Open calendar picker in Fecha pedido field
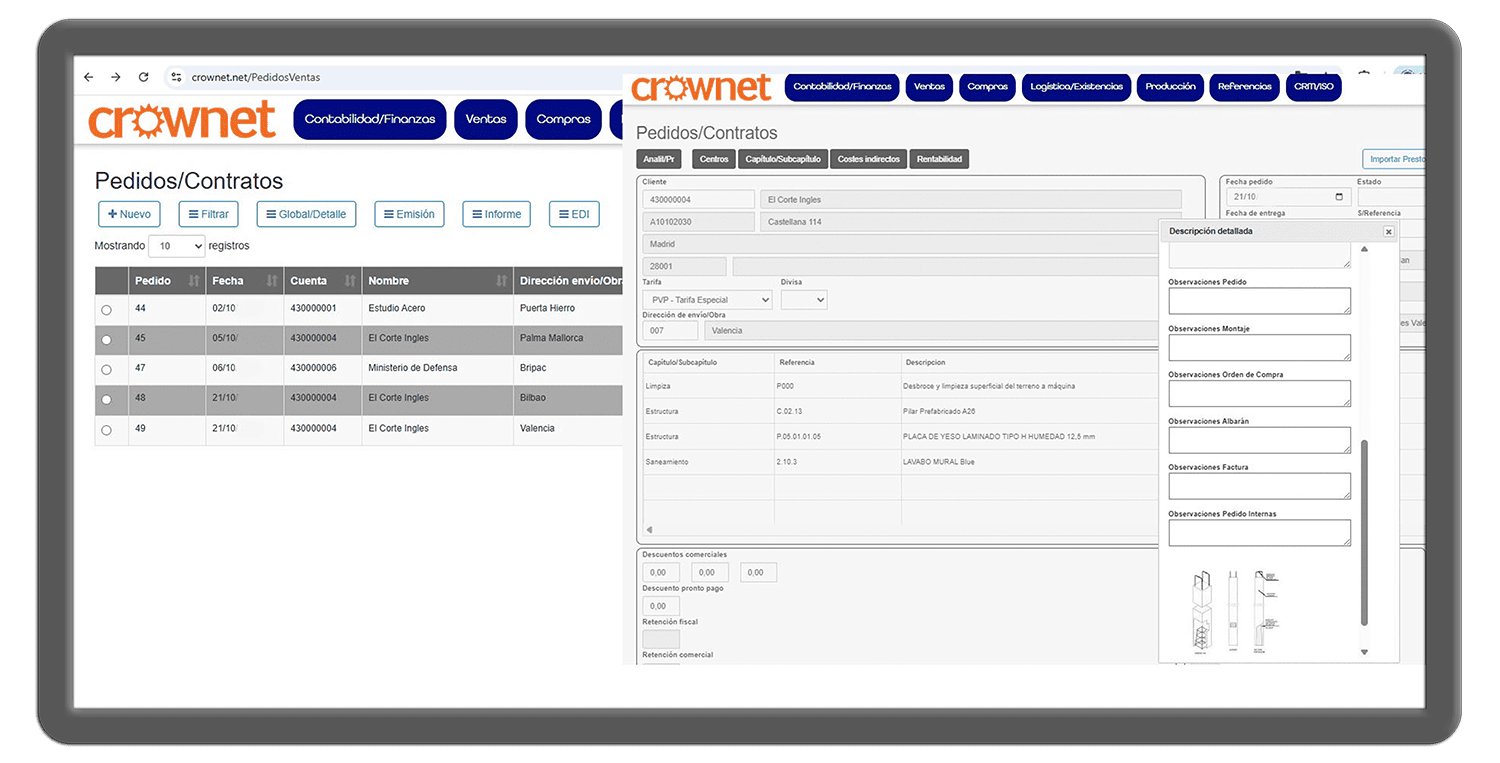Image resolution: width=1500 pixels, height=763 pixels. (1339, 198)
